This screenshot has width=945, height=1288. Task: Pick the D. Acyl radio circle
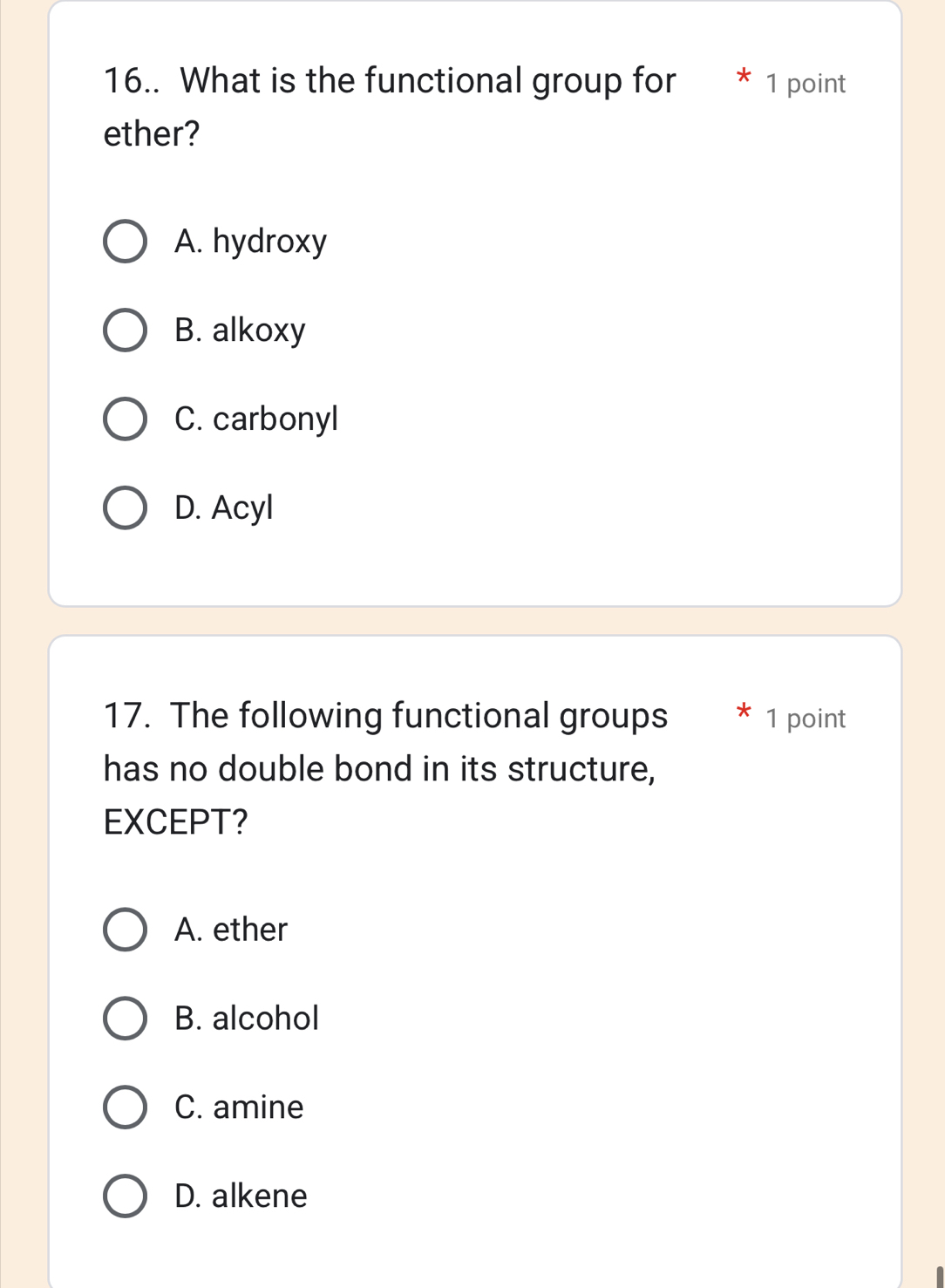click(x=125, y=508)
